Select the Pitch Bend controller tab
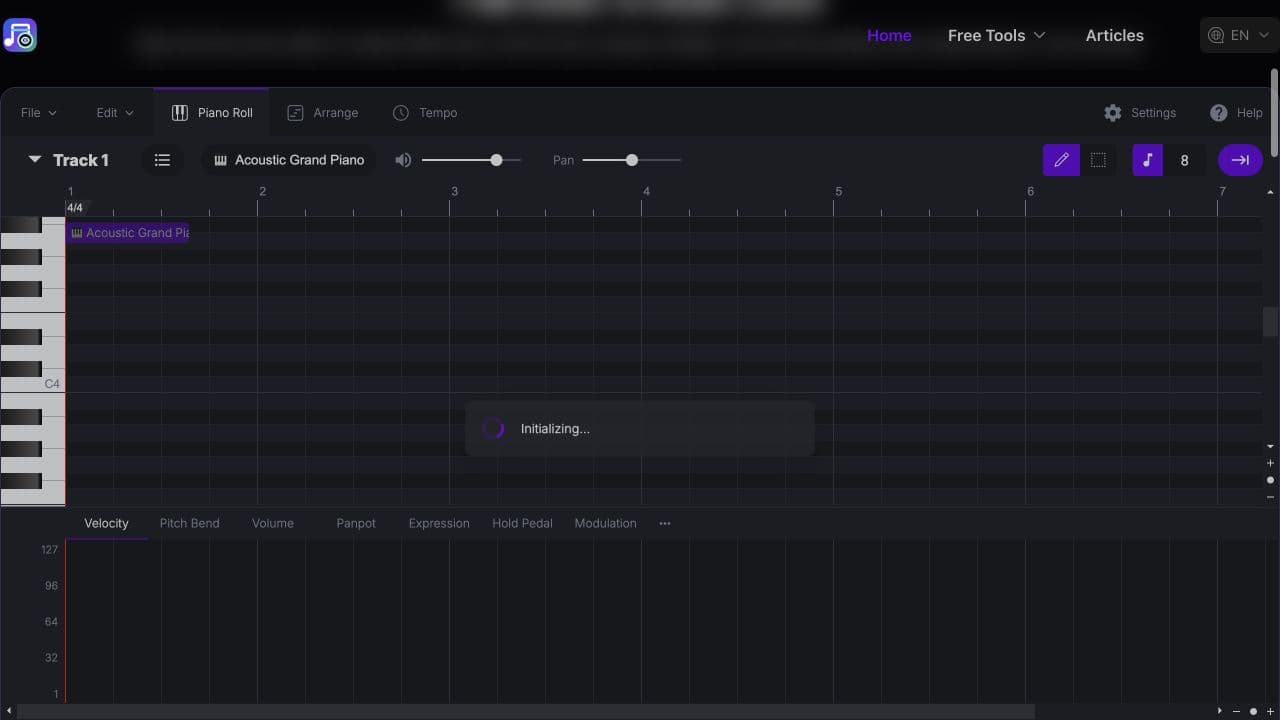 189,523
